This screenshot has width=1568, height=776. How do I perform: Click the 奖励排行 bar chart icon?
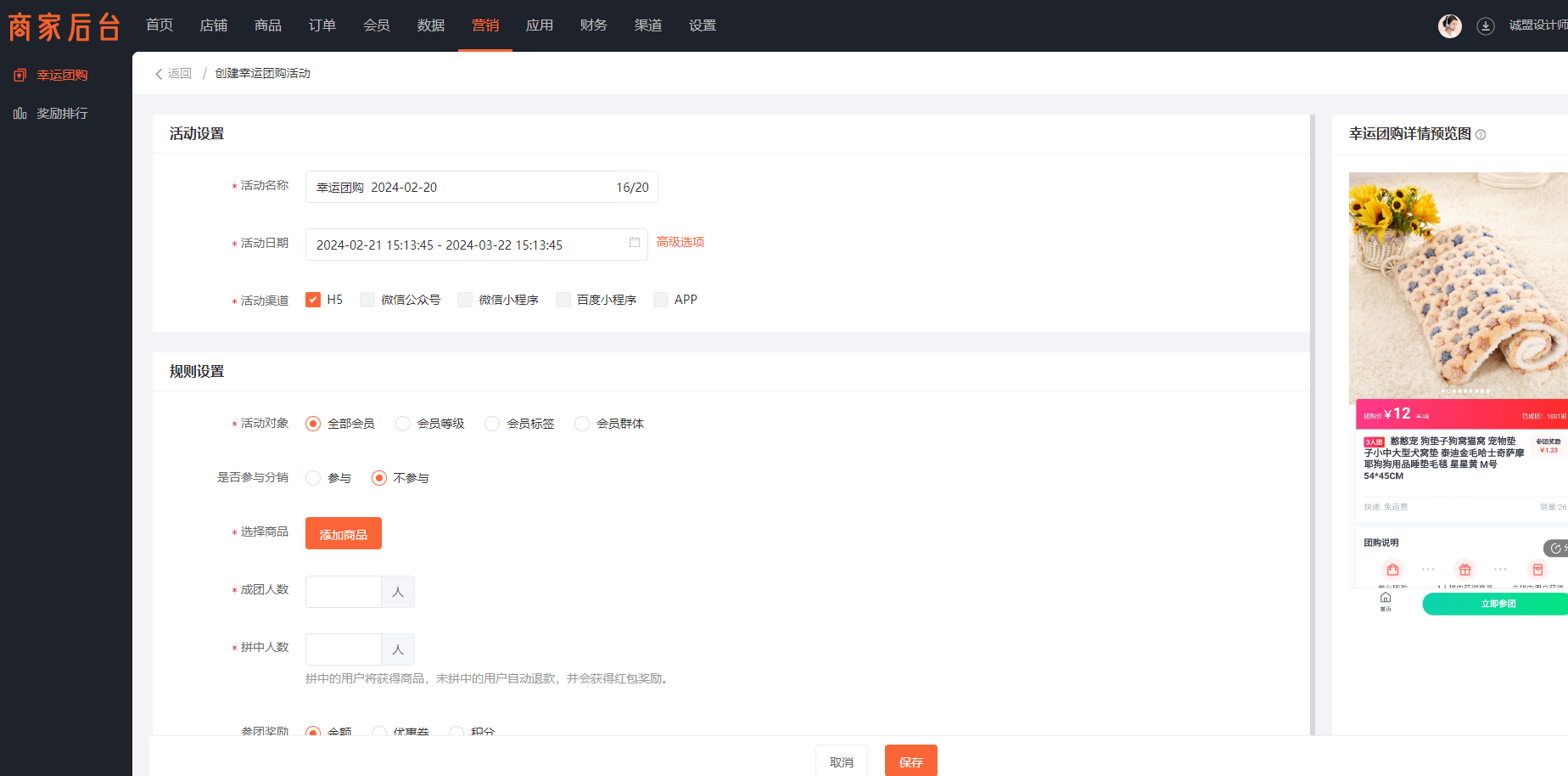20,114
